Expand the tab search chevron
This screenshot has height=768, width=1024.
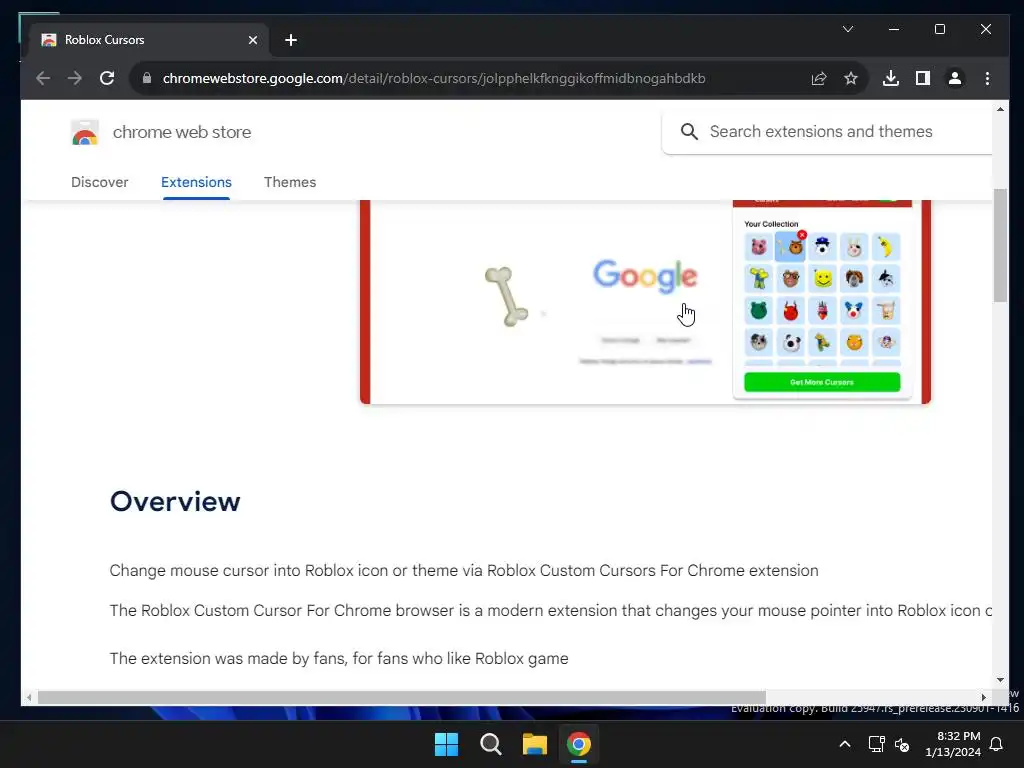(848, 29)
